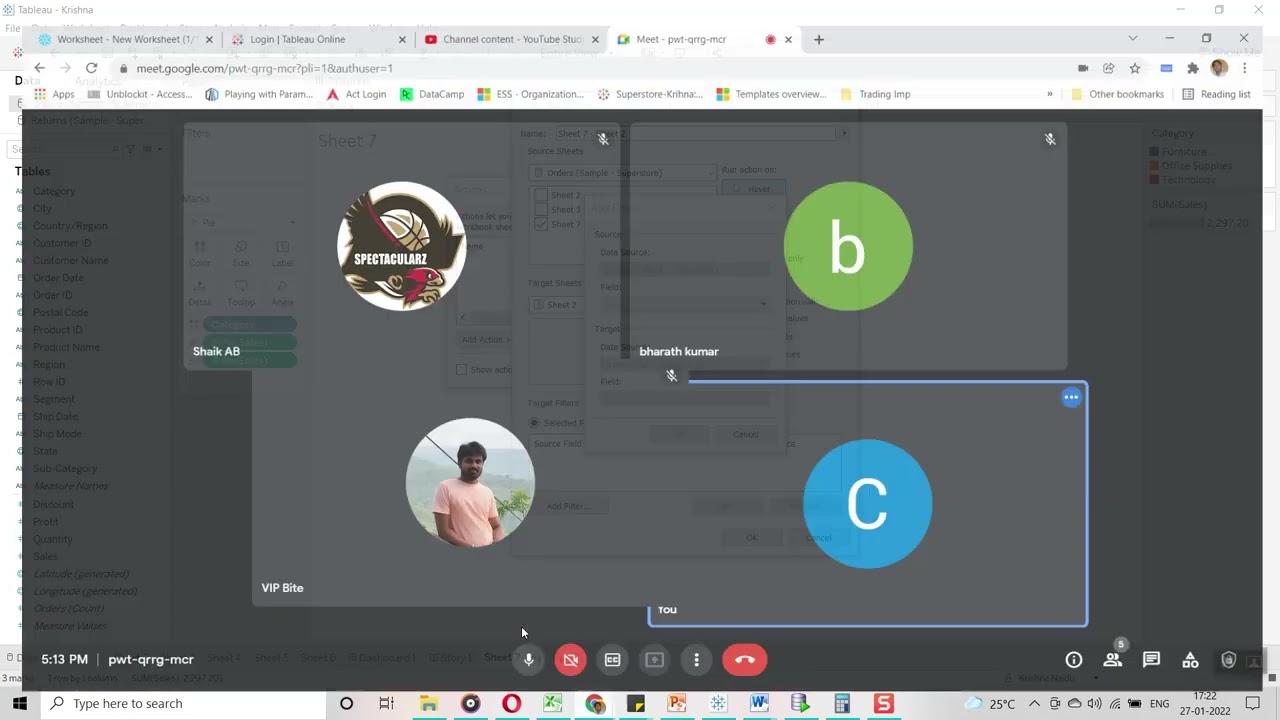Close the YouTube Studio tab
The image size is (1280, 720).
tap(595, 39)
